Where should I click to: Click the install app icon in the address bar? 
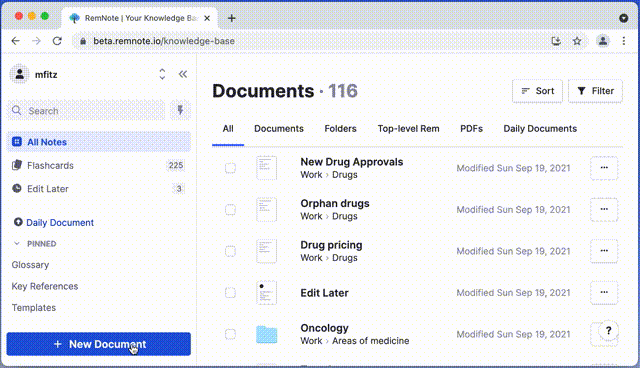(x=556, y=41)
